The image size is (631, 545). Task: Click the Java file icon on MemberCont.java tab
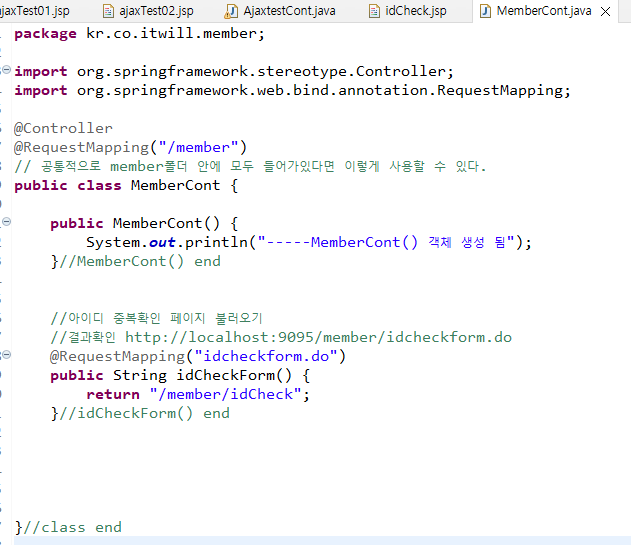[x=486, y=11]
